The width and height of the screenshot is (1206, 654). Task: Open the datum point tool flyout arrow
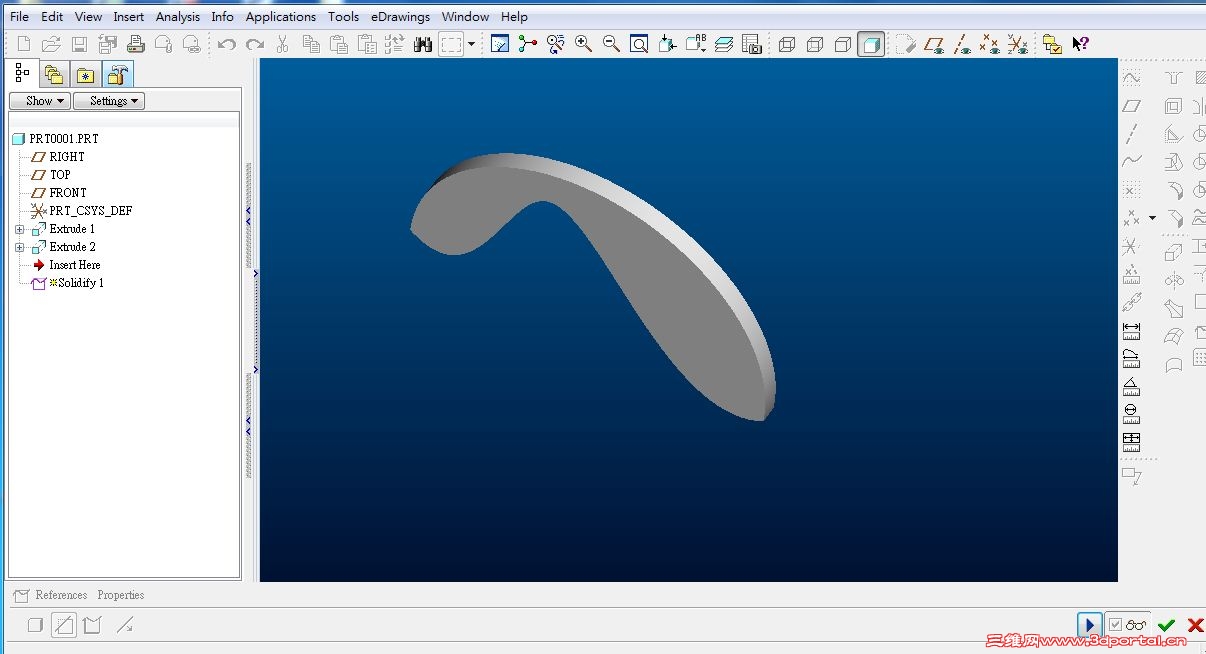(1152, 217)
